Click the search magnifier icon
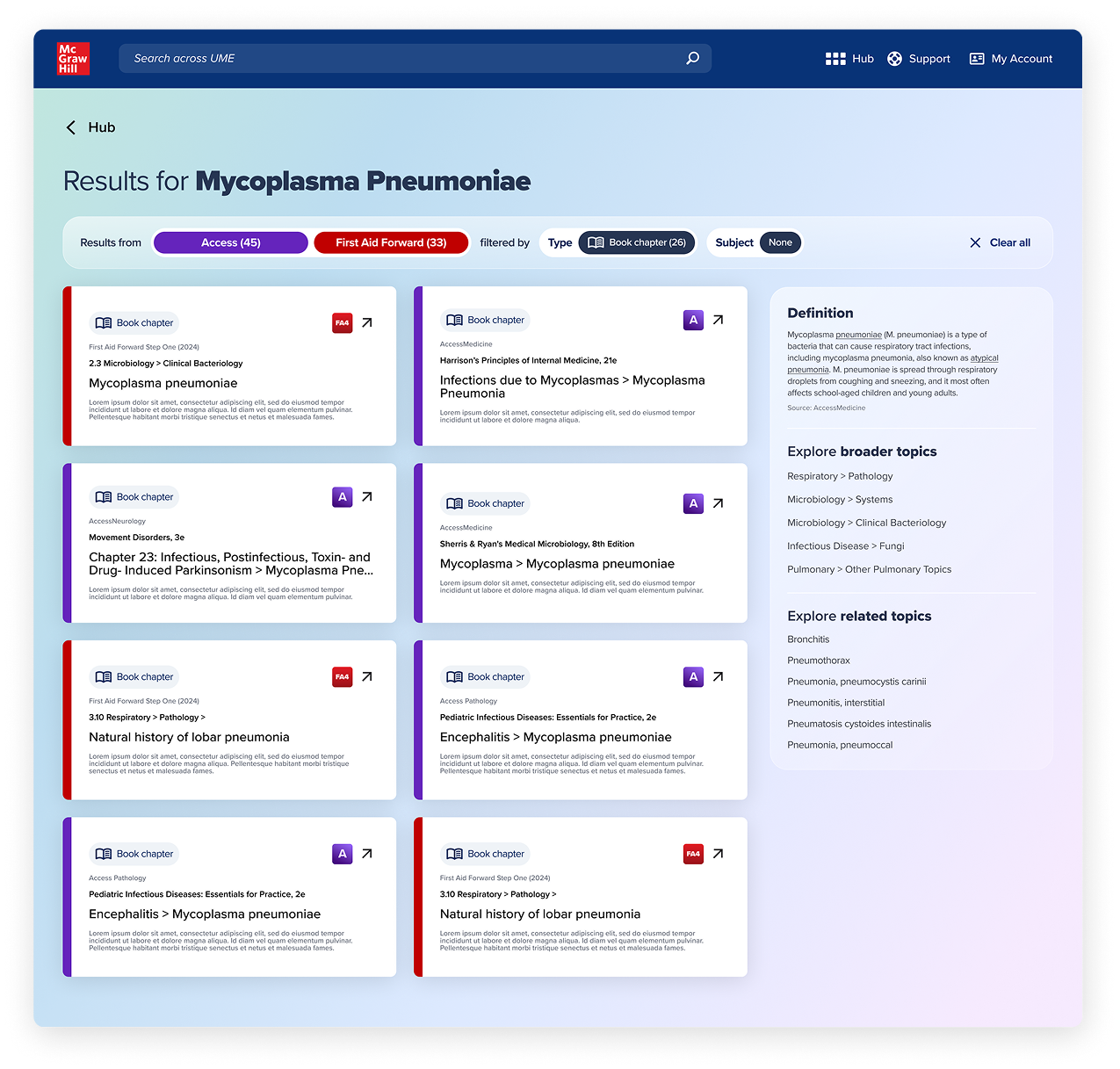Image resolution: width=1120 pixels, height=1069 pixels. [x=693, y=58]
